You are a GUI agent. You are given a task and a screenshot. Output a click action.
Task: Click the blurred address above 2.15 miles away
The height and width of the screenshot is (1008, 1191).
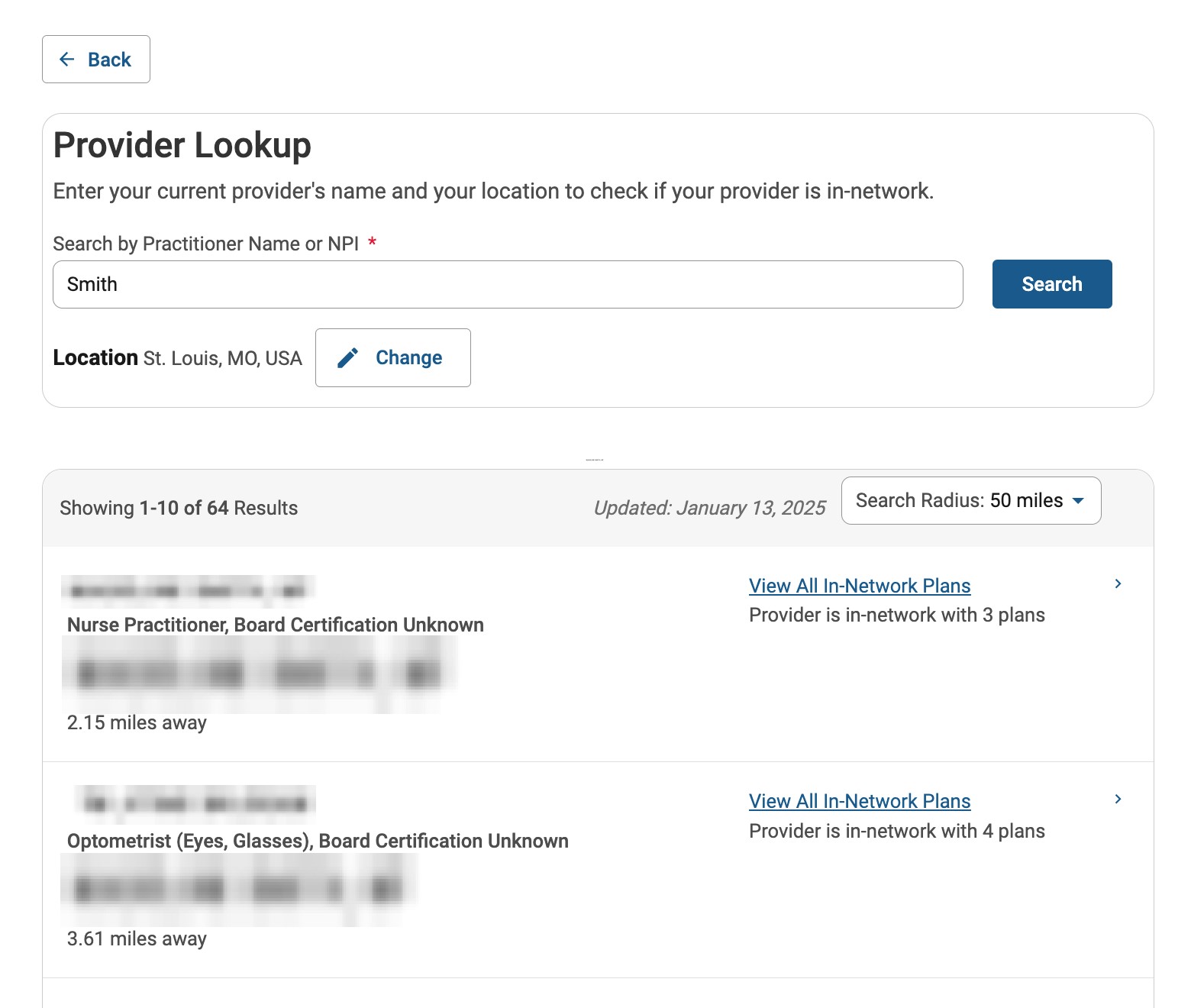pyautogui.click(x=258, y=674)
